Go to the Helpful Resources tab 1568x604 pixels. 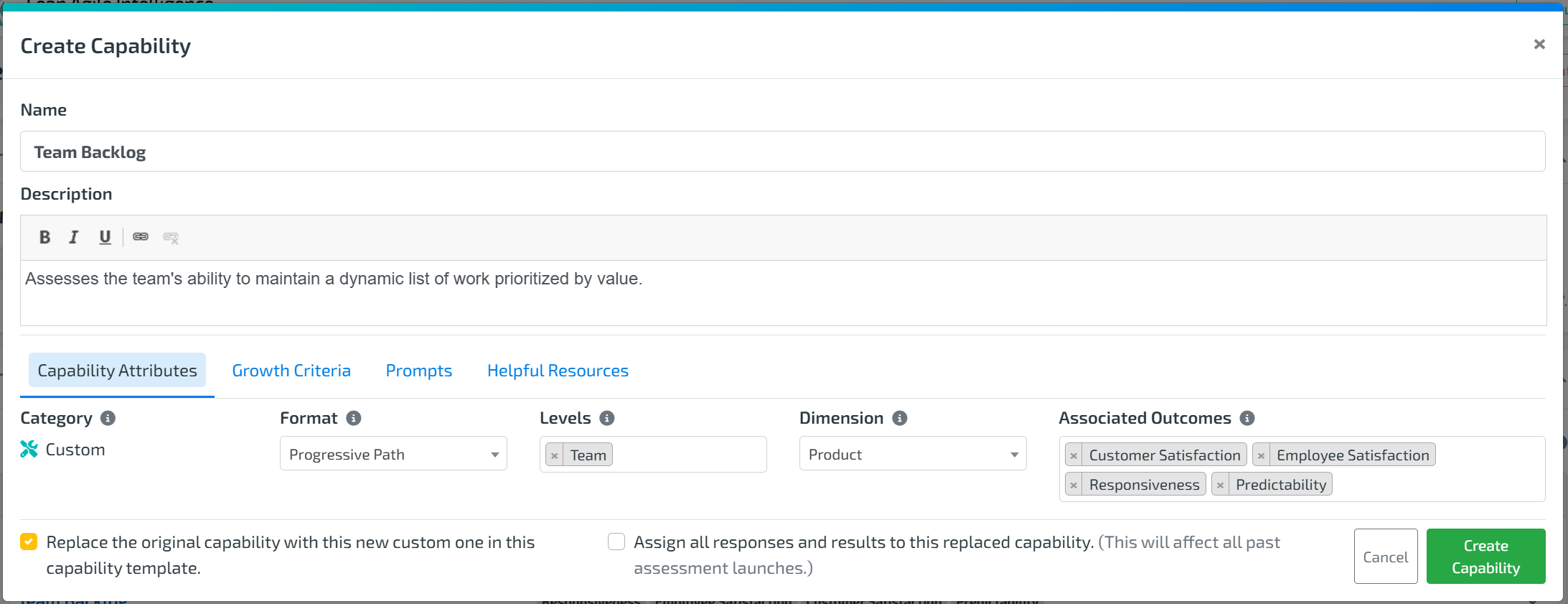pyautogui.click(x=558, y=371)
